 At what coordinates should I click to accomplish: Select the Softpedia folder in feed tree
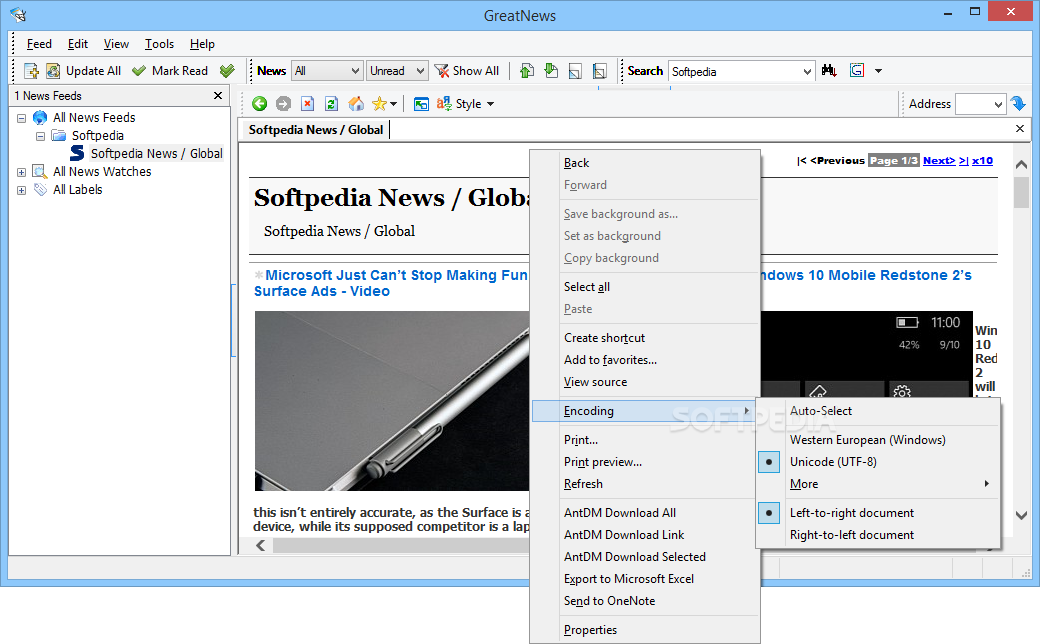point(98,135)
